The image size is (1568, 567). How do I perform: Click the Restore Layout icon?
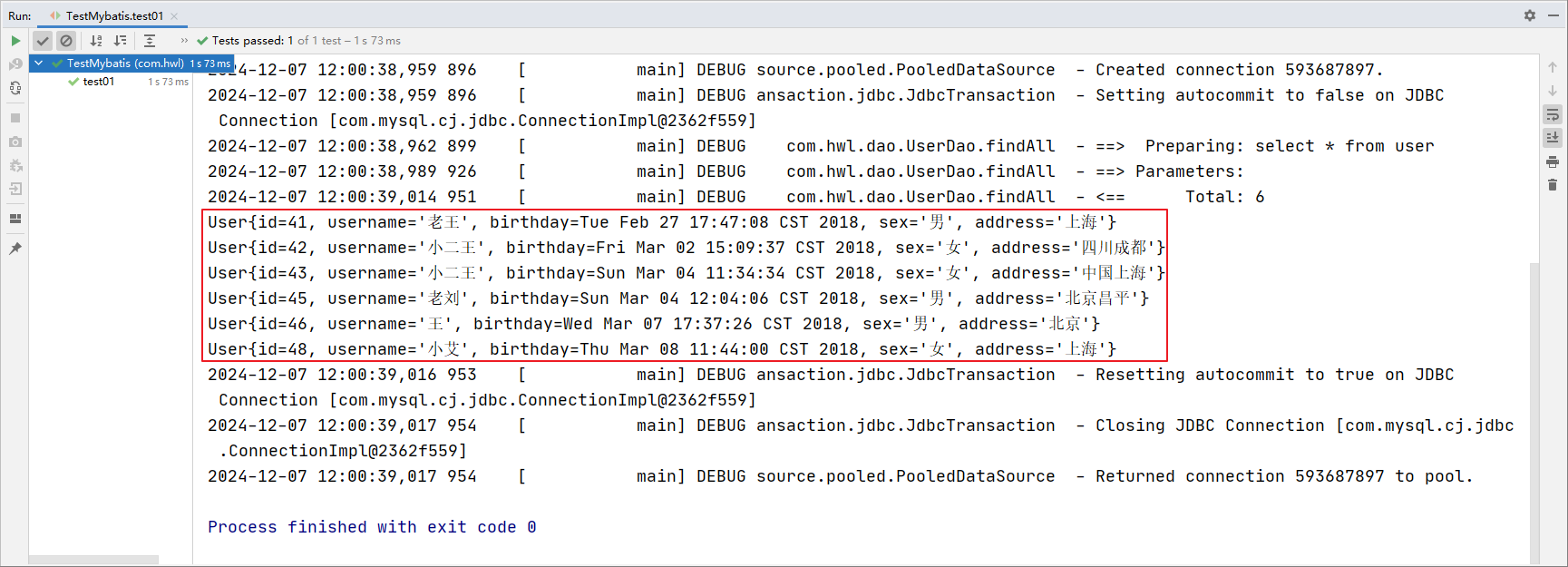(15, 219)
